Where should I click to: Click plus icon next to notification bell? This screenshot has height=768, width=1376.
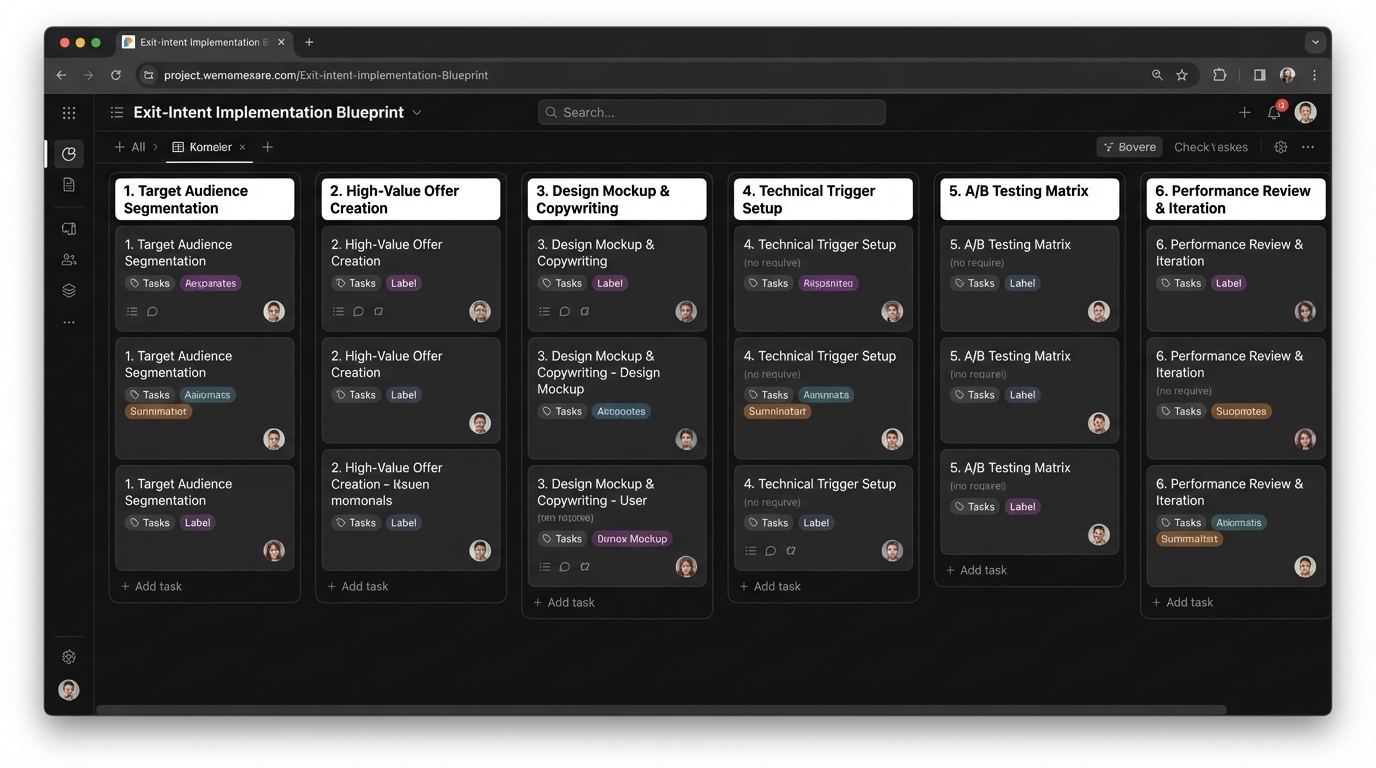point(1244,113)
